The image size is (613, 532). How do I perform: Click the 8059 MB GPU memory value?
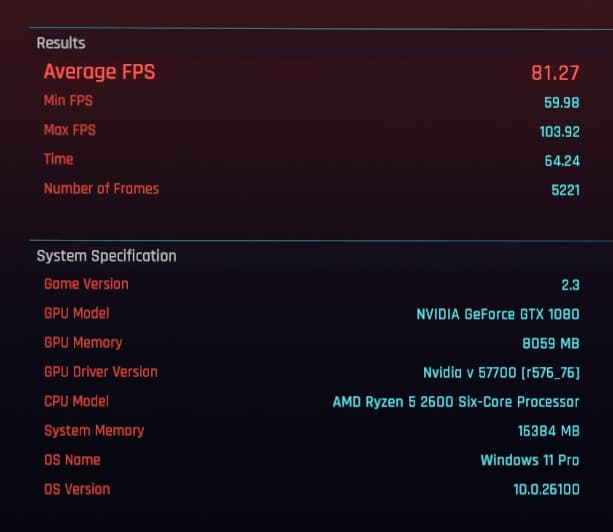[551, 344]
